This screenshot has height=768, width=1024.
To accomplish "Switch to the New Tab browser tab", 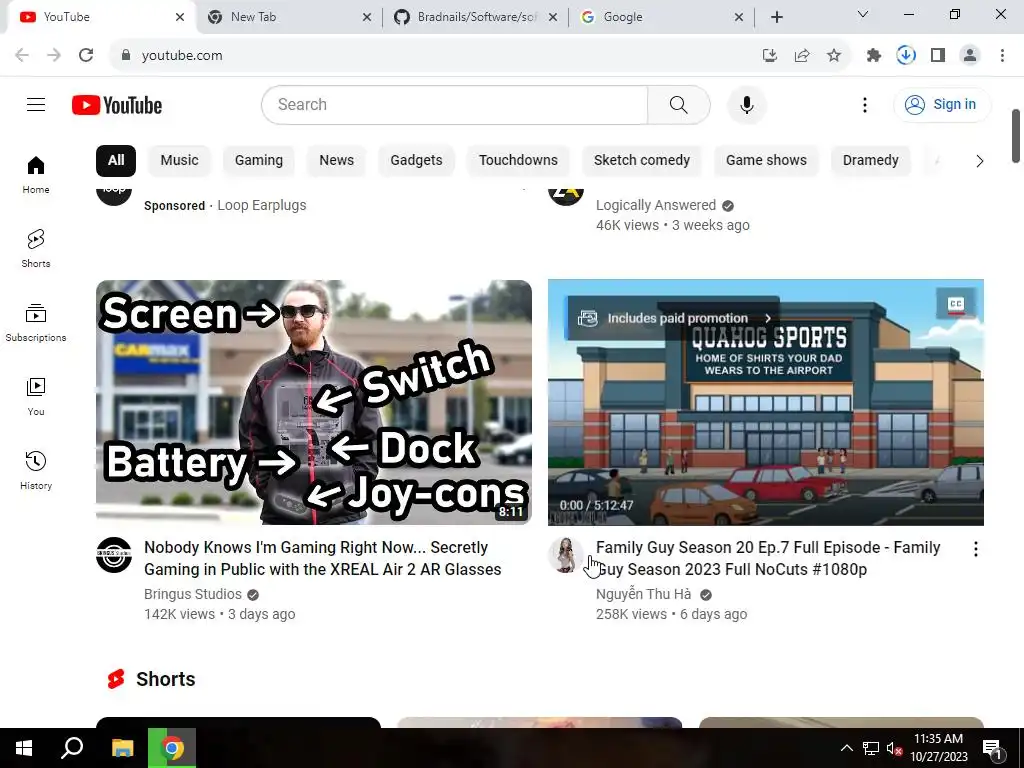I will pos(289,17).
